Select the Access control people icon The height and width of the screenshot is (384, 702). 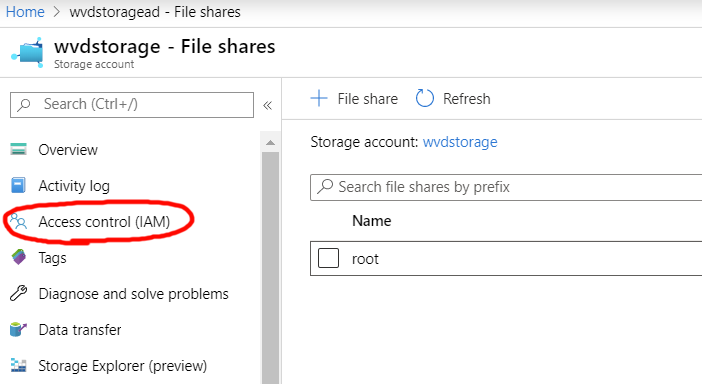(x=18, y=221)
